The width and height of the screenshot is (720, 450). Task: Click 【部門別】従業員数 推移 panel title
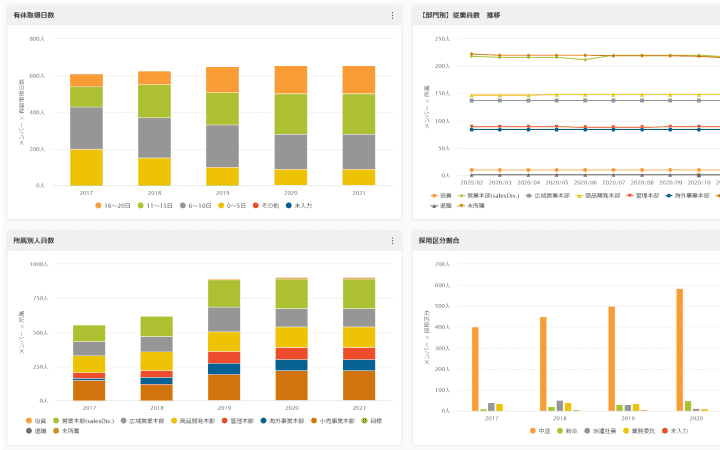[x=460, y=15]
